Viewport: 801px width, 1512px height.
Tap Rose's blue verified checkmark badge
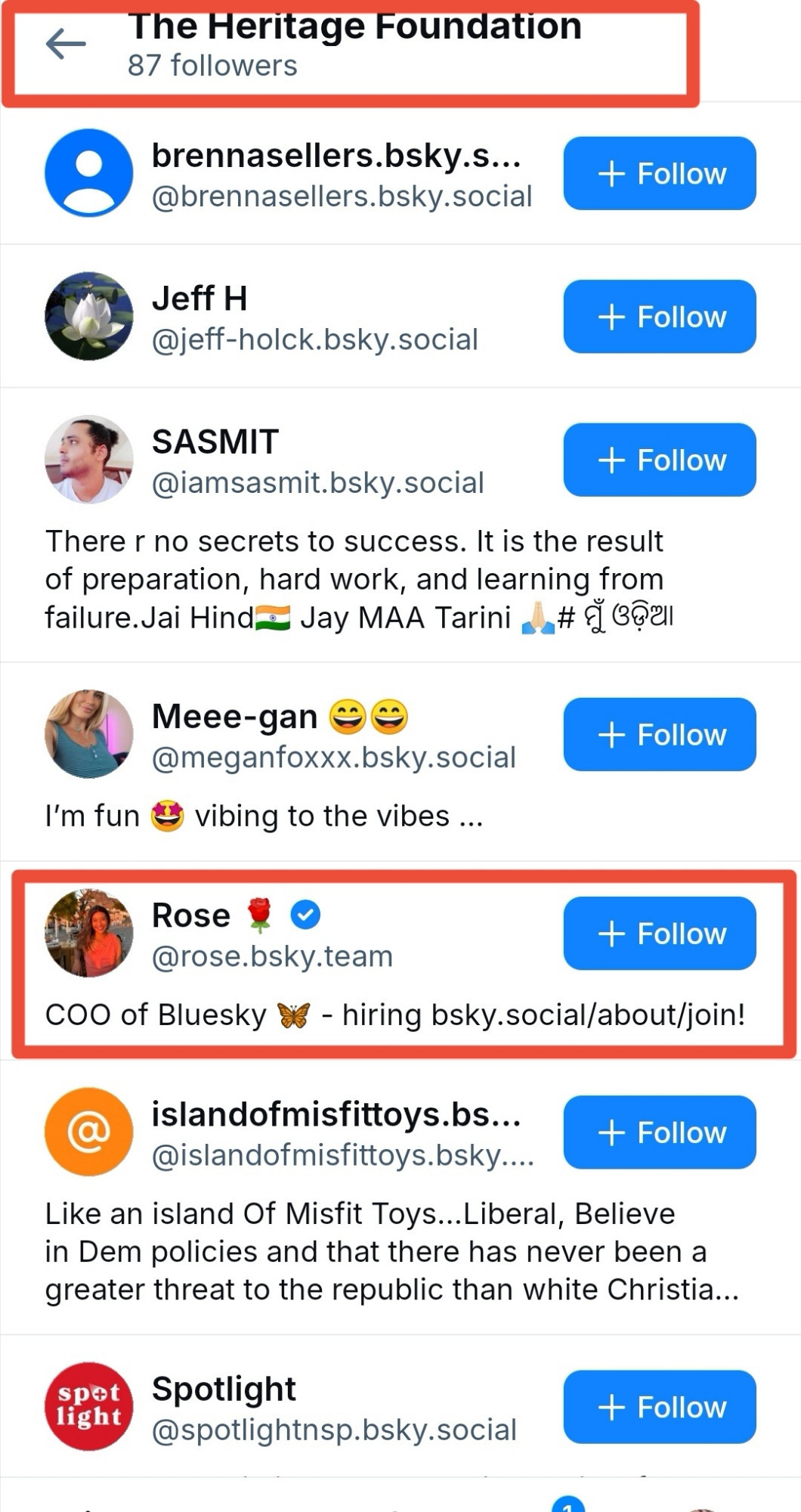[x=305, y=916]
